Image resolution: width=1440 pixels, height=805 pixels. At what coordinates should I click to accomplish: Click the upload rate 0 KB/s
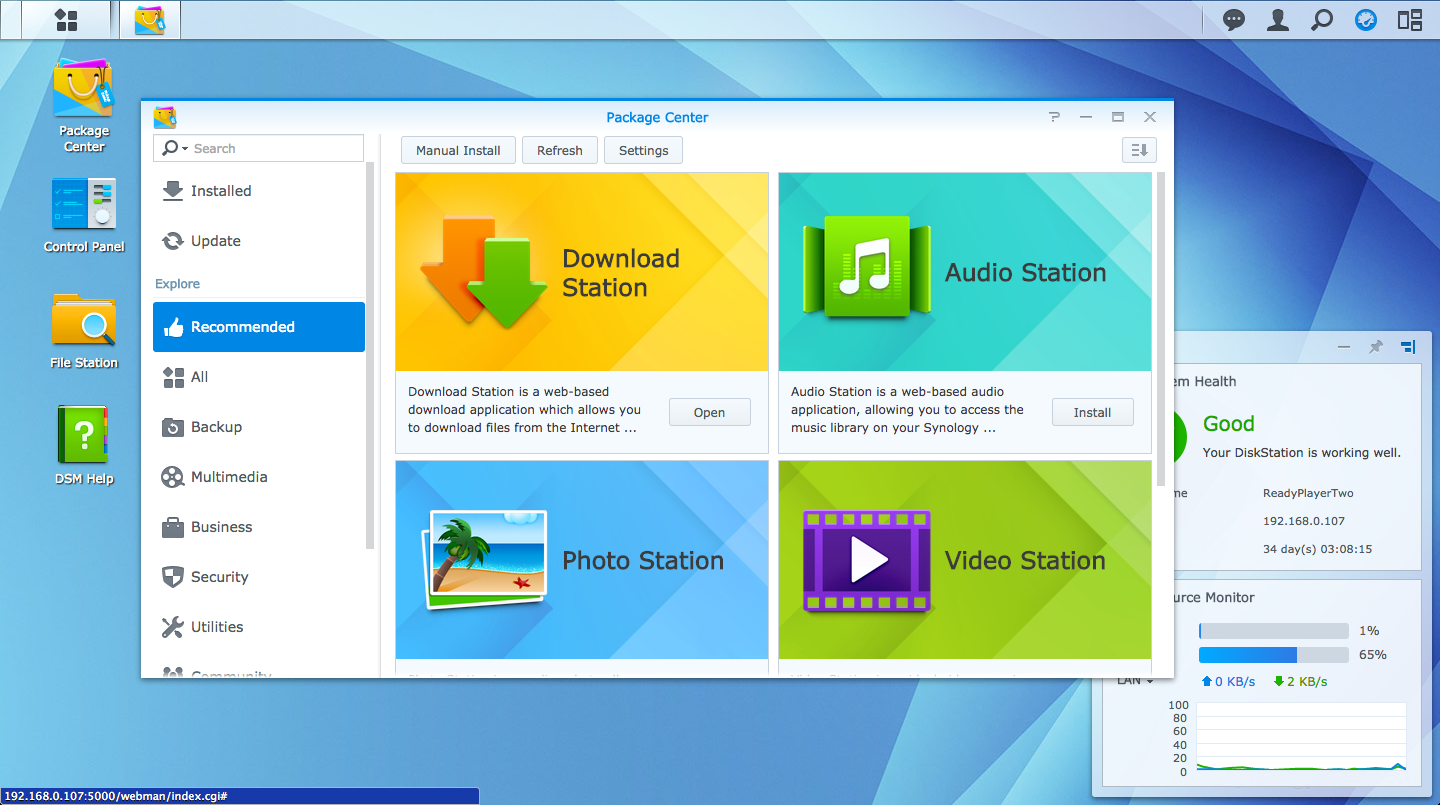pyautogui.click(x=1228, y=682)
